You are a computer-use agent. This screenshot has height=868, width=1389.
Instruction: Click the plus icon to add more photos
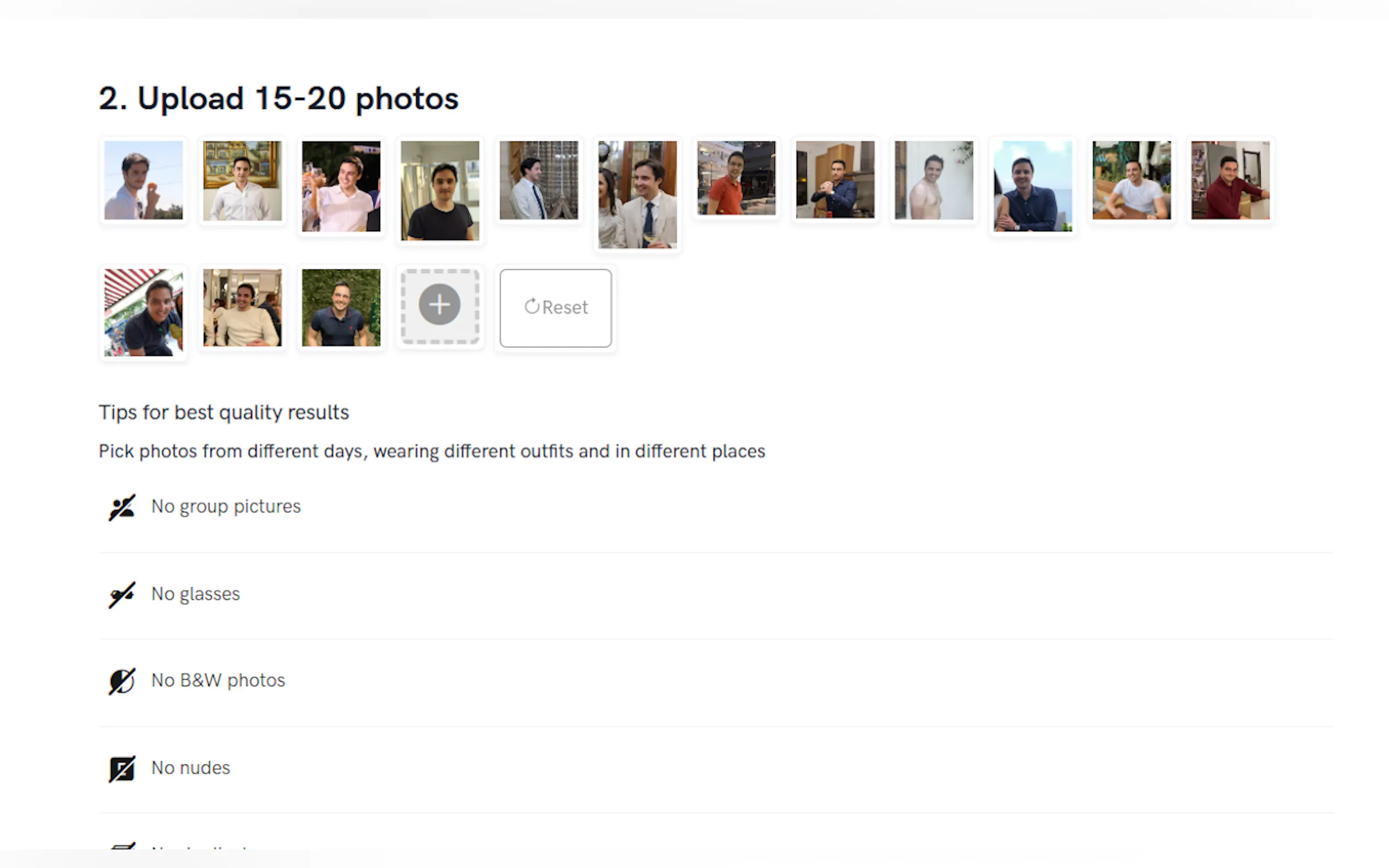[x=439, y=305]
